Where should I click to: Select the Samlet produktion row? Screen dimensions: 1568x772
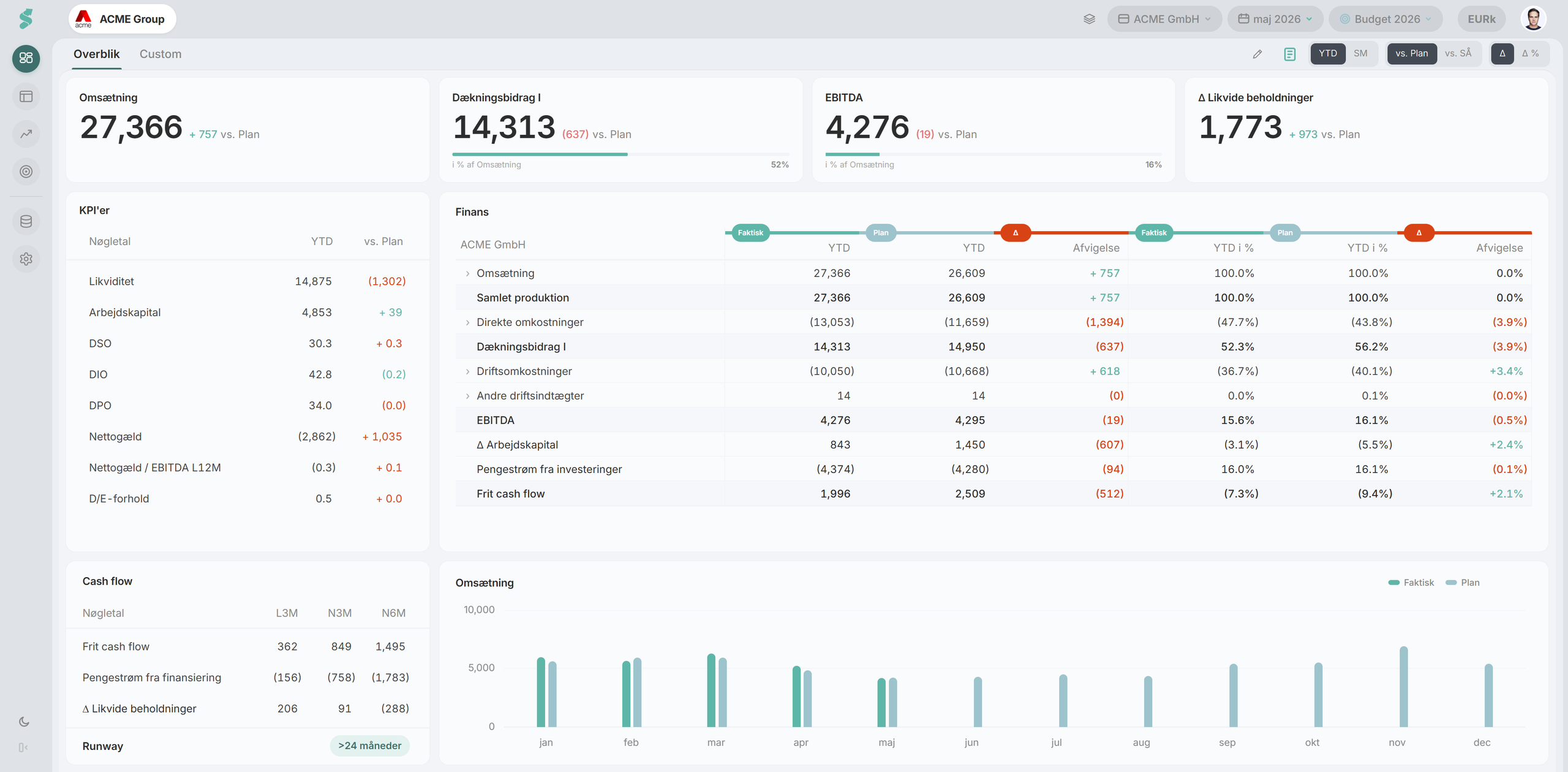(993, 298)
